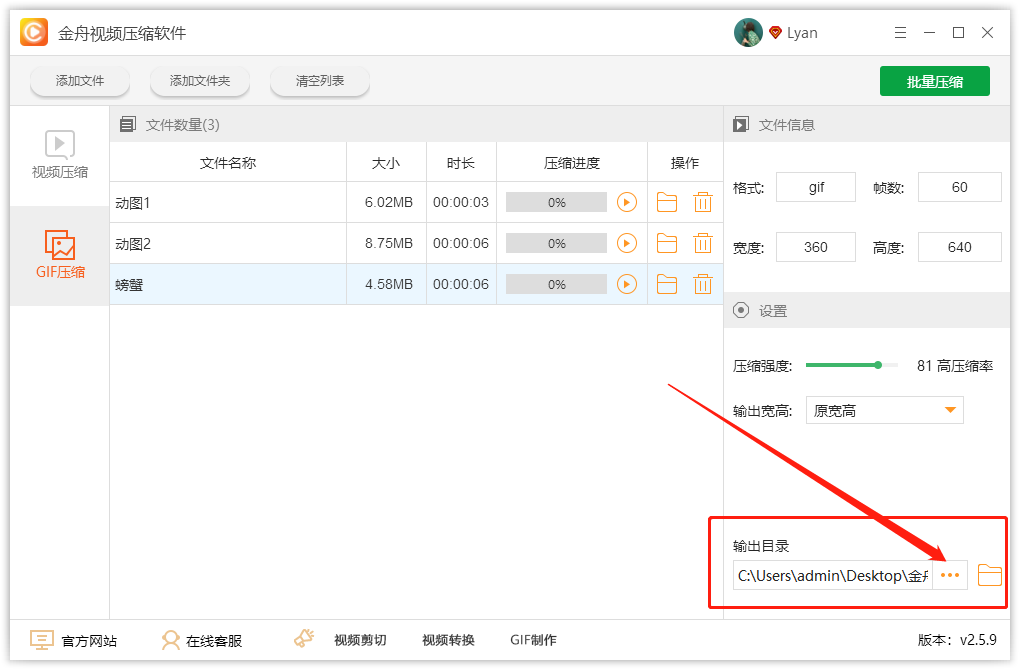The width and height of the screenshot is (1020, 670).
Task: Select the GIF压缩 sidebar tab
Action: coord(60,255)
